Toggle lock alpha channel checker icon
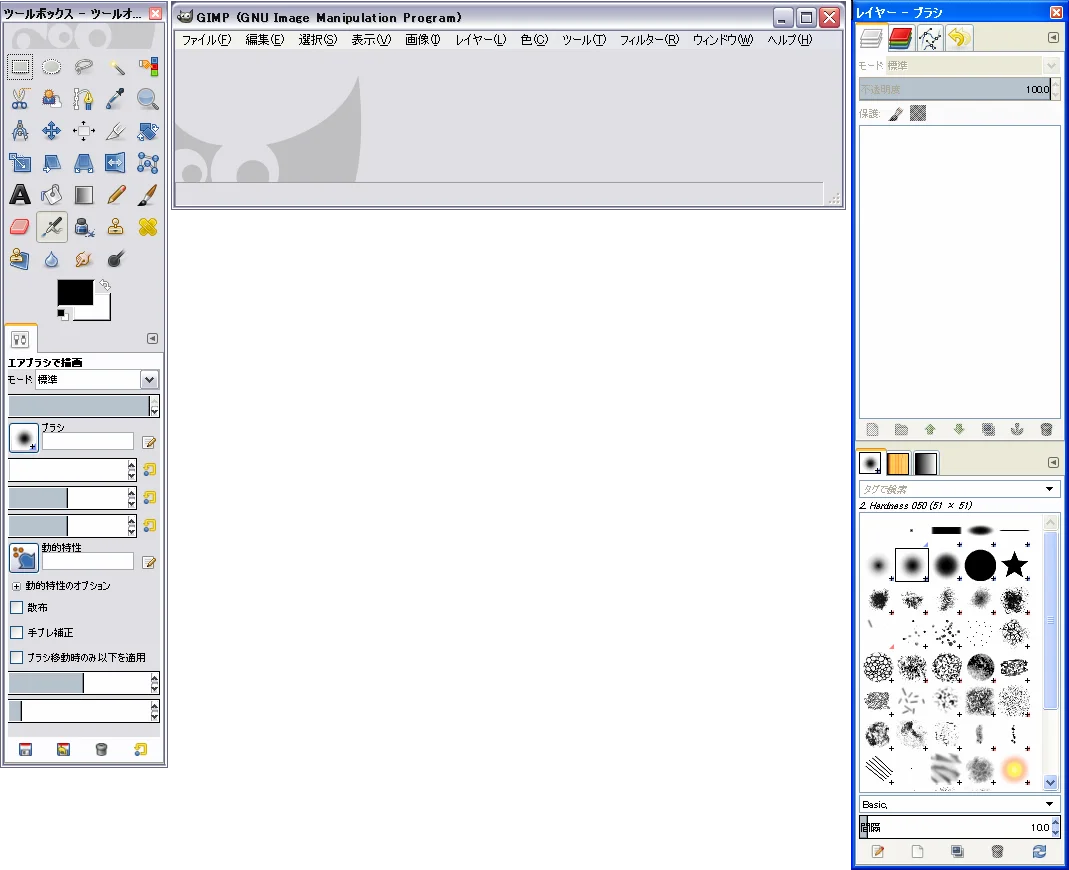The height and width of the screenshot is (870, 1069). point(918,113)
